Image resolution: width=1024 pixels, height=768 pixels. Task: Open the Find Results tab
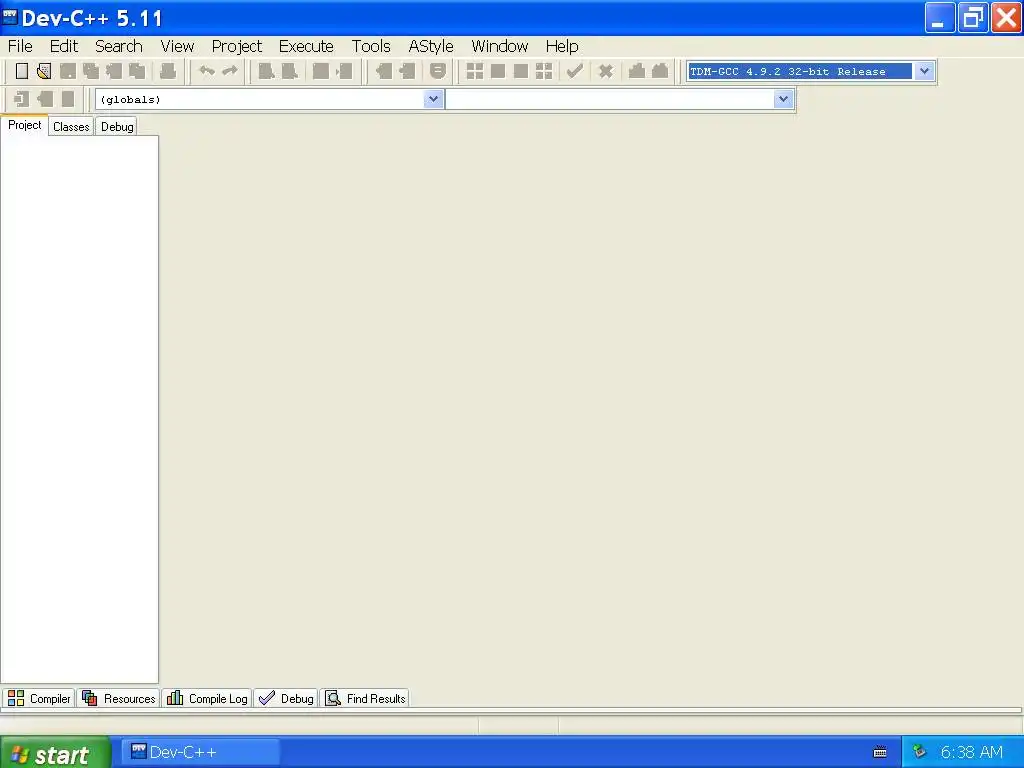click(365, 699)
